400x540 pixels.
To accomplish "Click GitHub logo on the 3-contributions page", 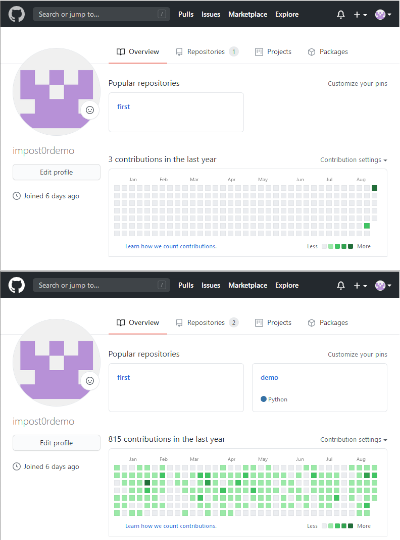I will click(17, 14).
